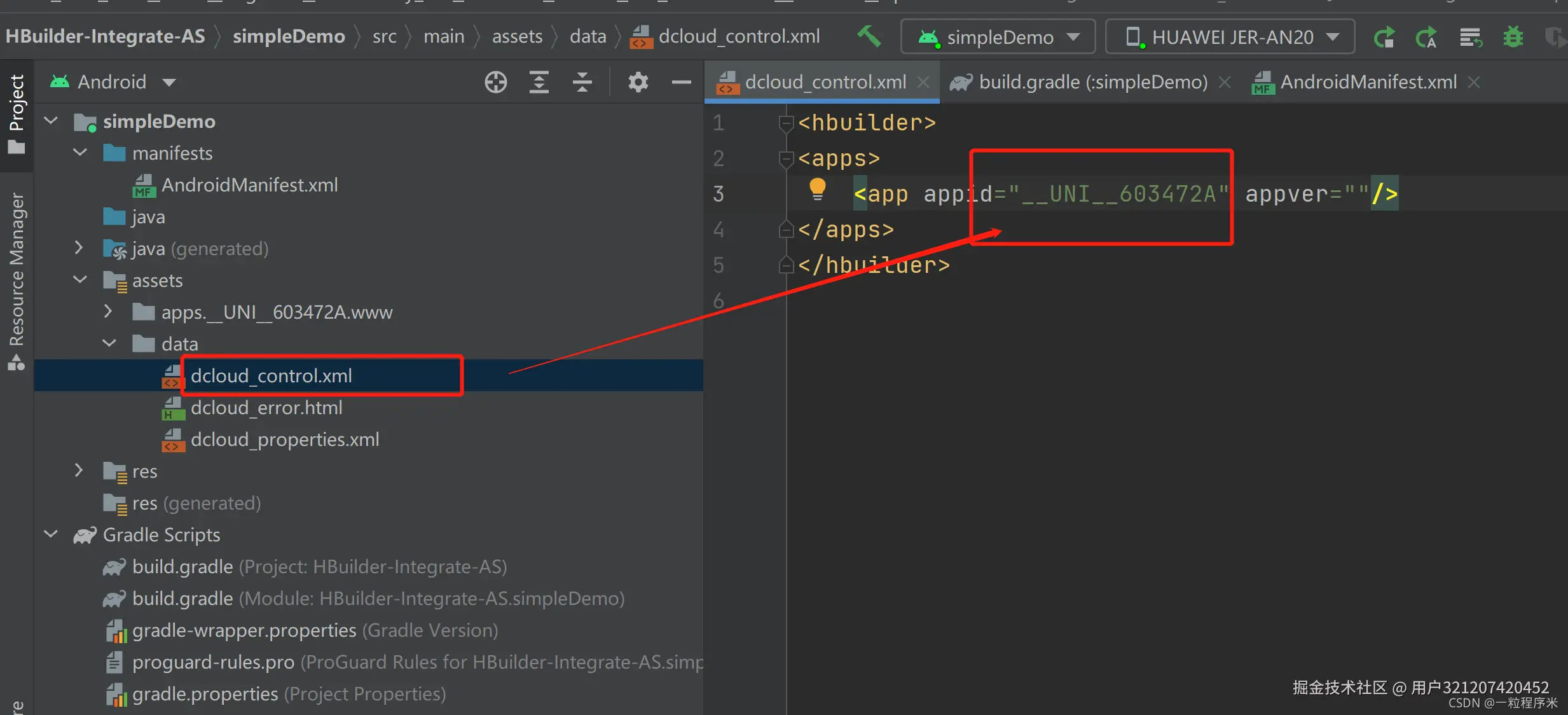Click the assets breadcrumb in navigation bar

[517, 37]
